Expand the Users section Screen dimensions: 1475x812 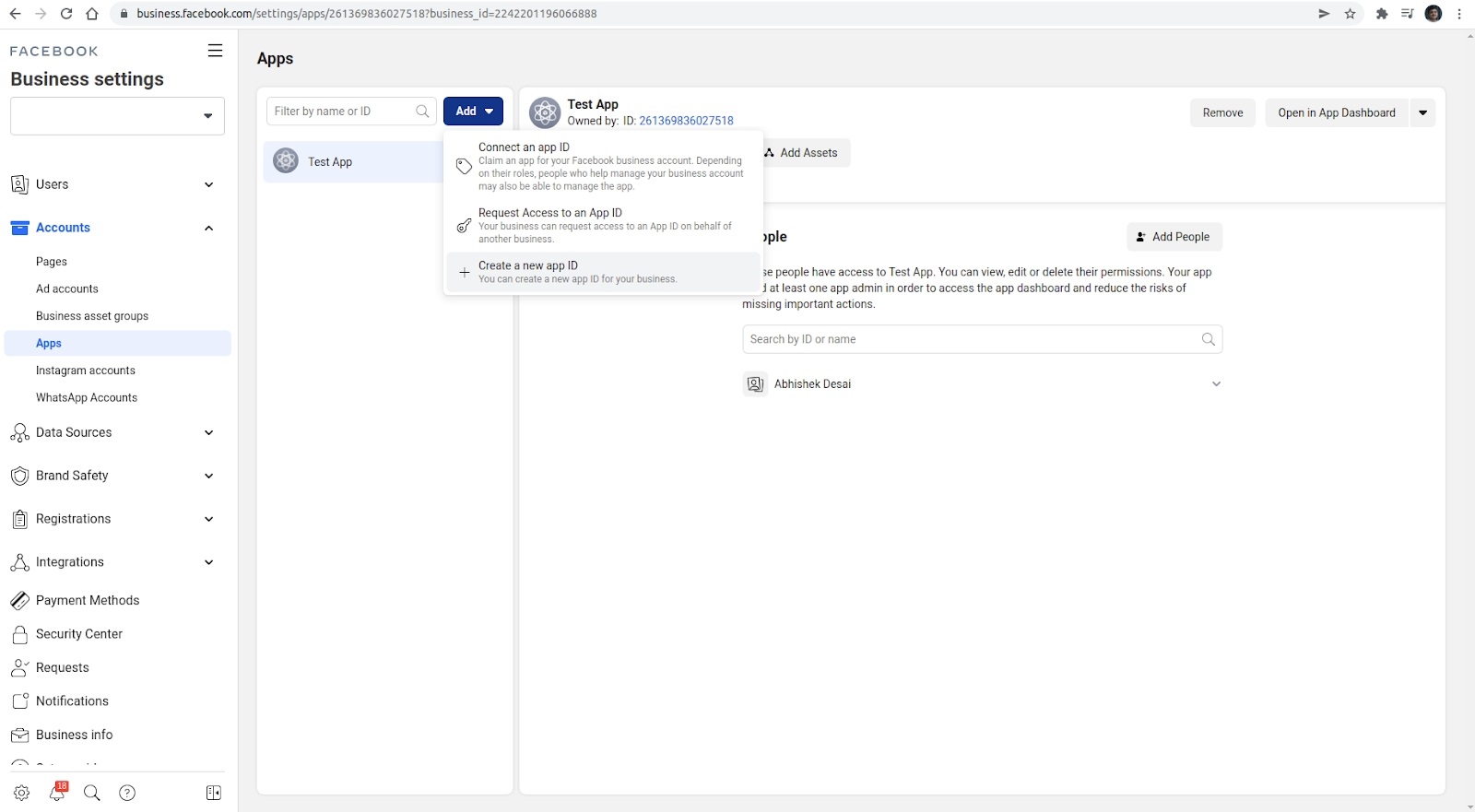click(x=209, y=184)
